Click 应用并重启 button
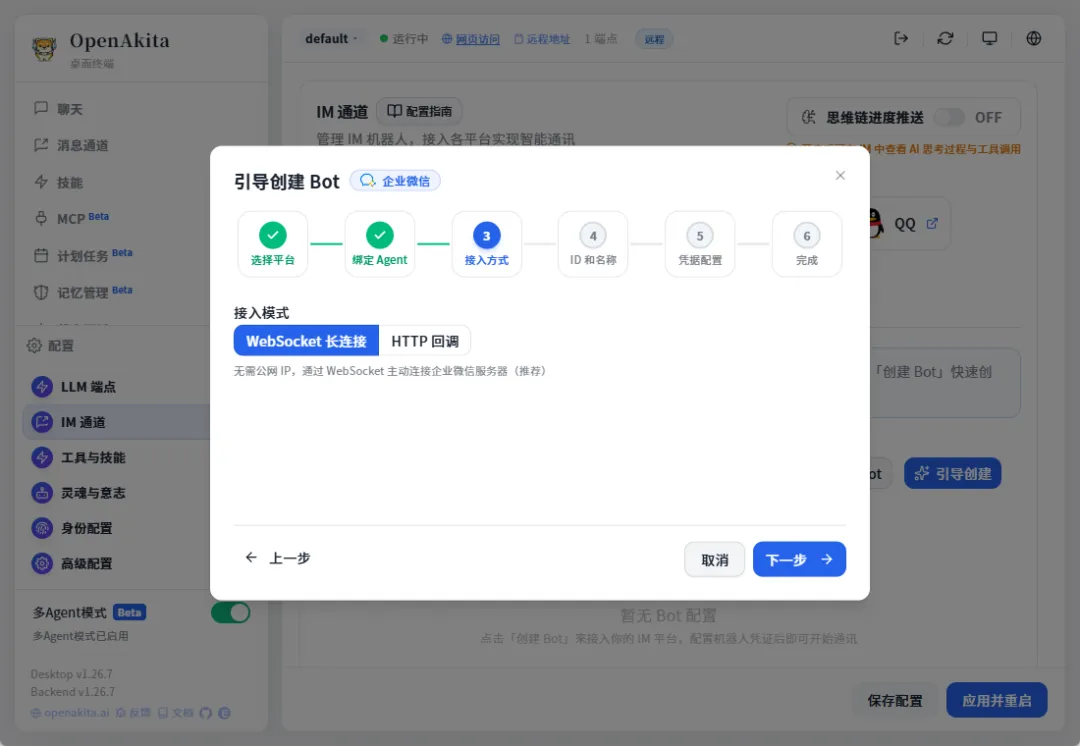The width and height of the screenshot is (1080, 746). (x=997, y=701)
